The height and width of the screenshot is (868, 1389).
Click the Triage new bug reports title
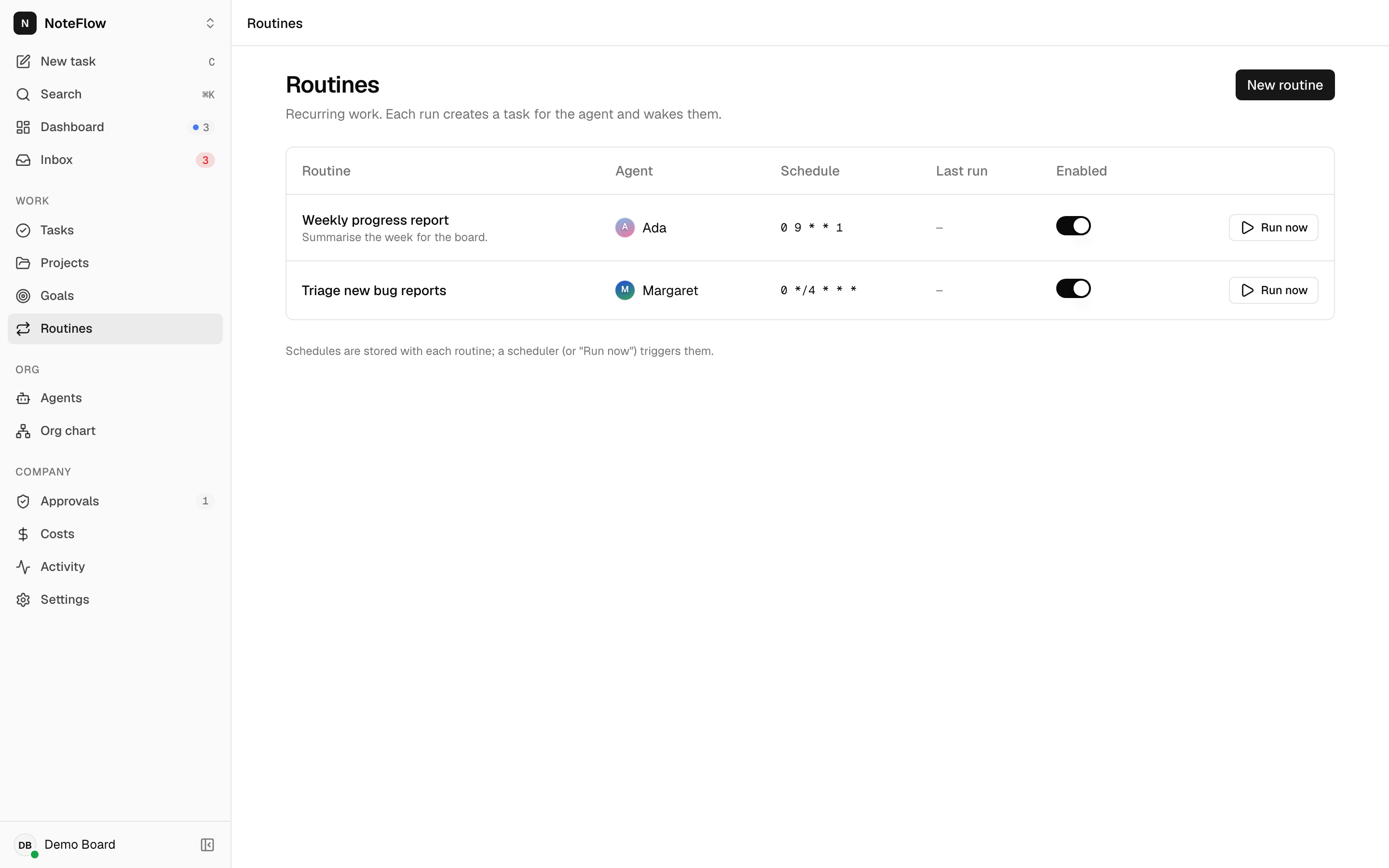(374, 290)
